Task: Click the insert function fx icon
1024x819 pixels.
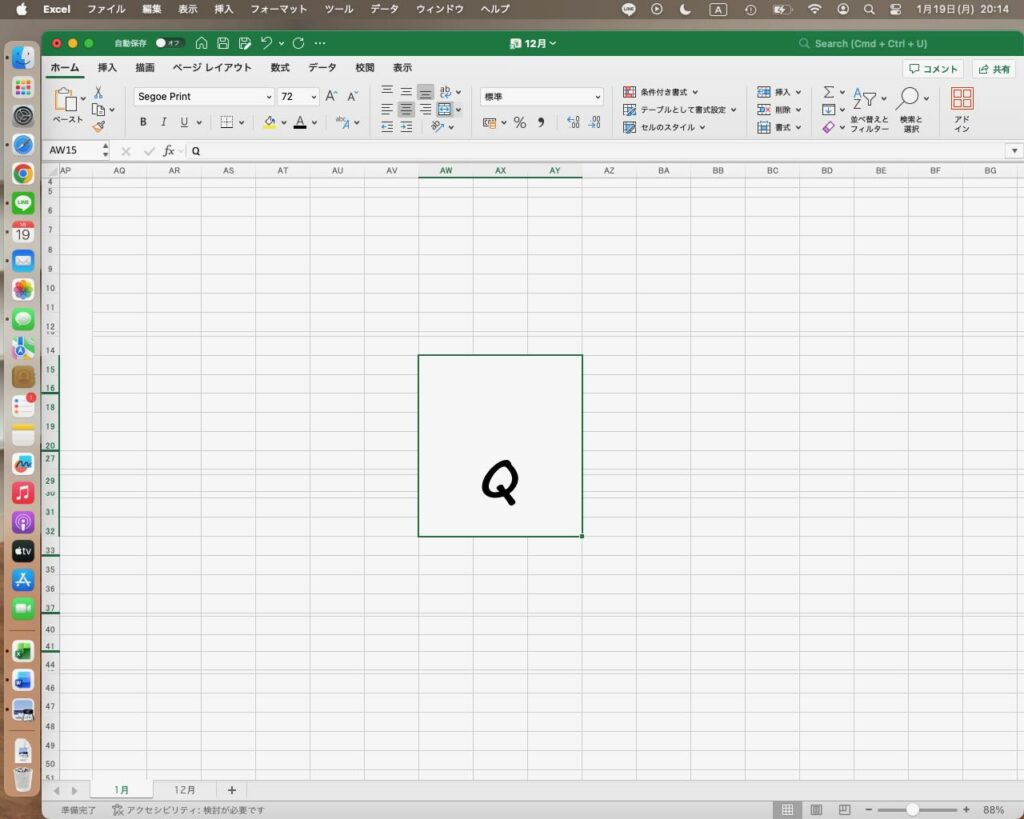Action: (x=168, y=150)
